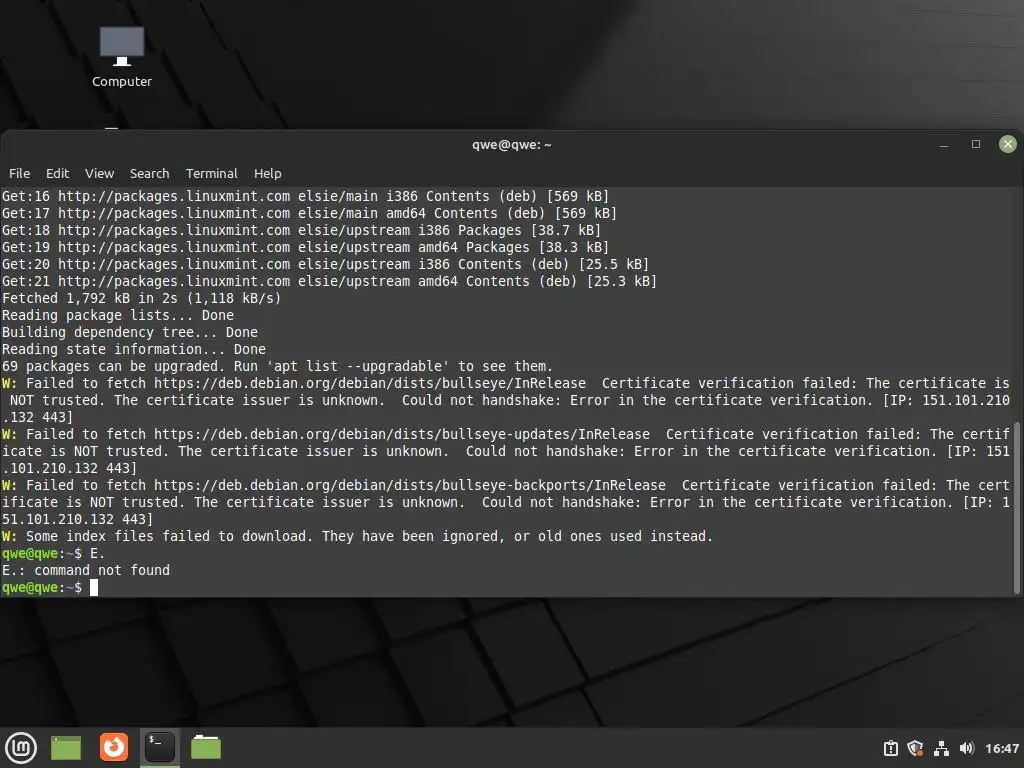The width and height of the screenshot is (1024, 768).
Task: Click the terminal title 'qwe@qwe: ~'
Action: tap(511, 145)
